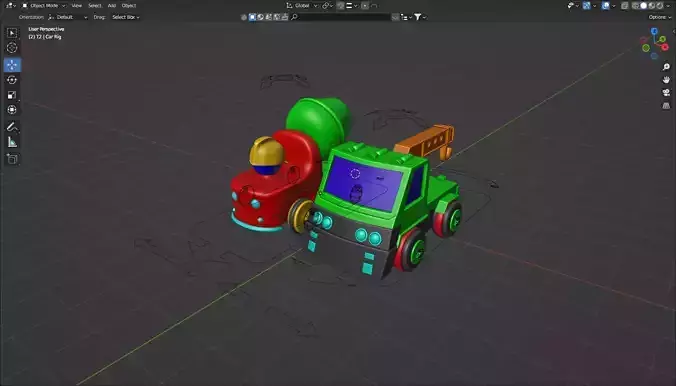Select the Move tool
Image resolution: width=676 pixels, height=386 pixels.
(x=12, y=65)
